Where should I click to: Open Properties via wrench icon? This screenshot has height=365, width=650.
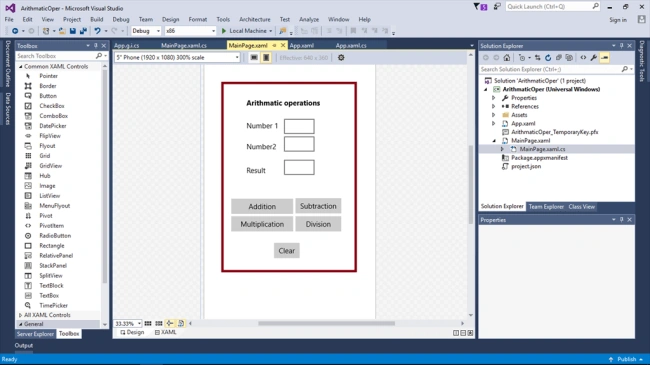click(594, 58)
